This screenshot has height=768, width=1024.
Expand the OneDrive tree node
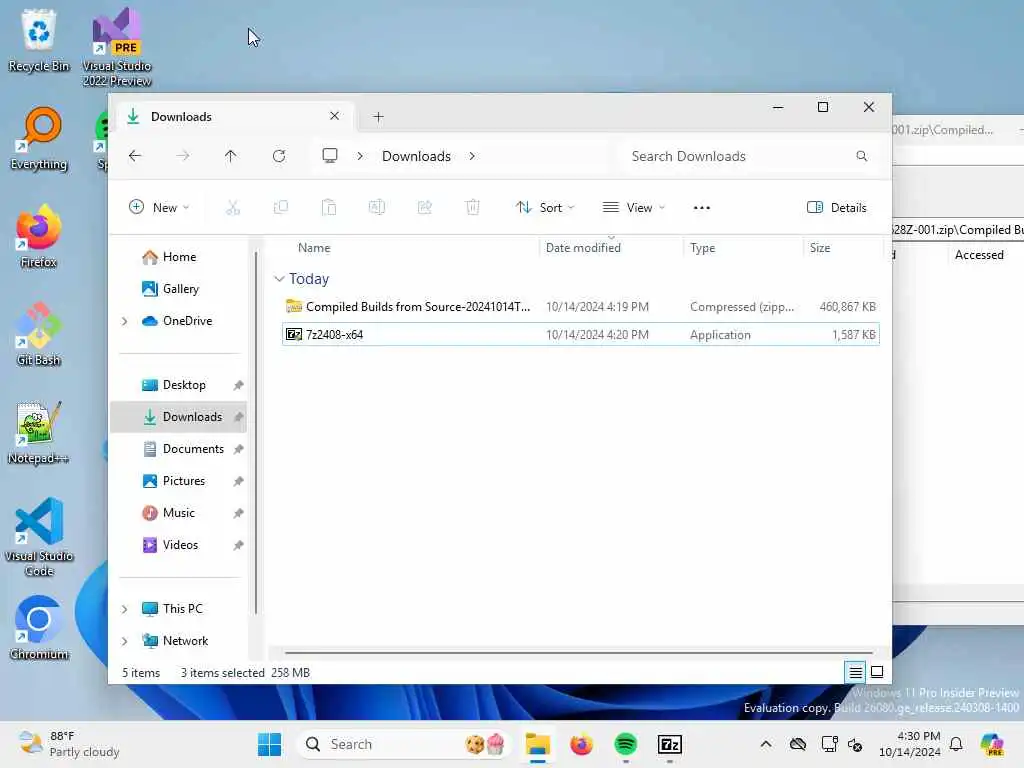125,321
